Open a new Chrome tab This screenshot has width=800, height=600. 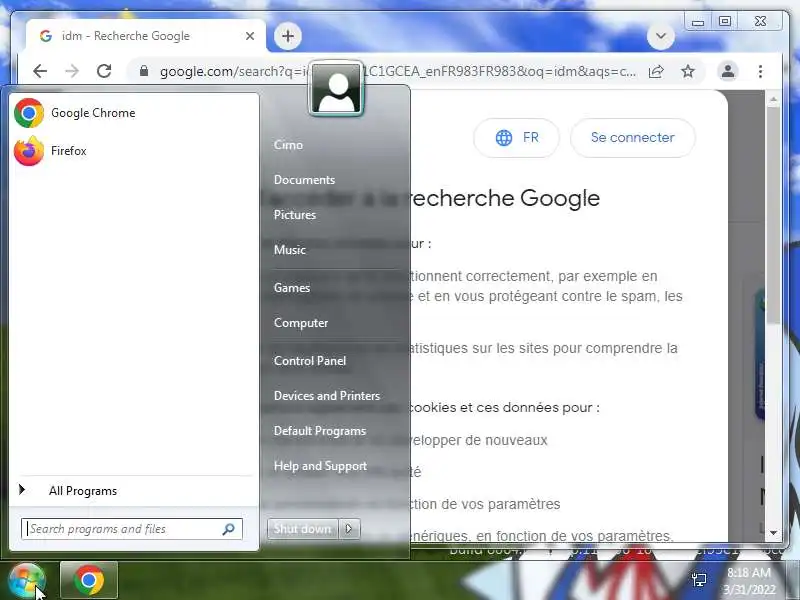click(x=288, y=36)
